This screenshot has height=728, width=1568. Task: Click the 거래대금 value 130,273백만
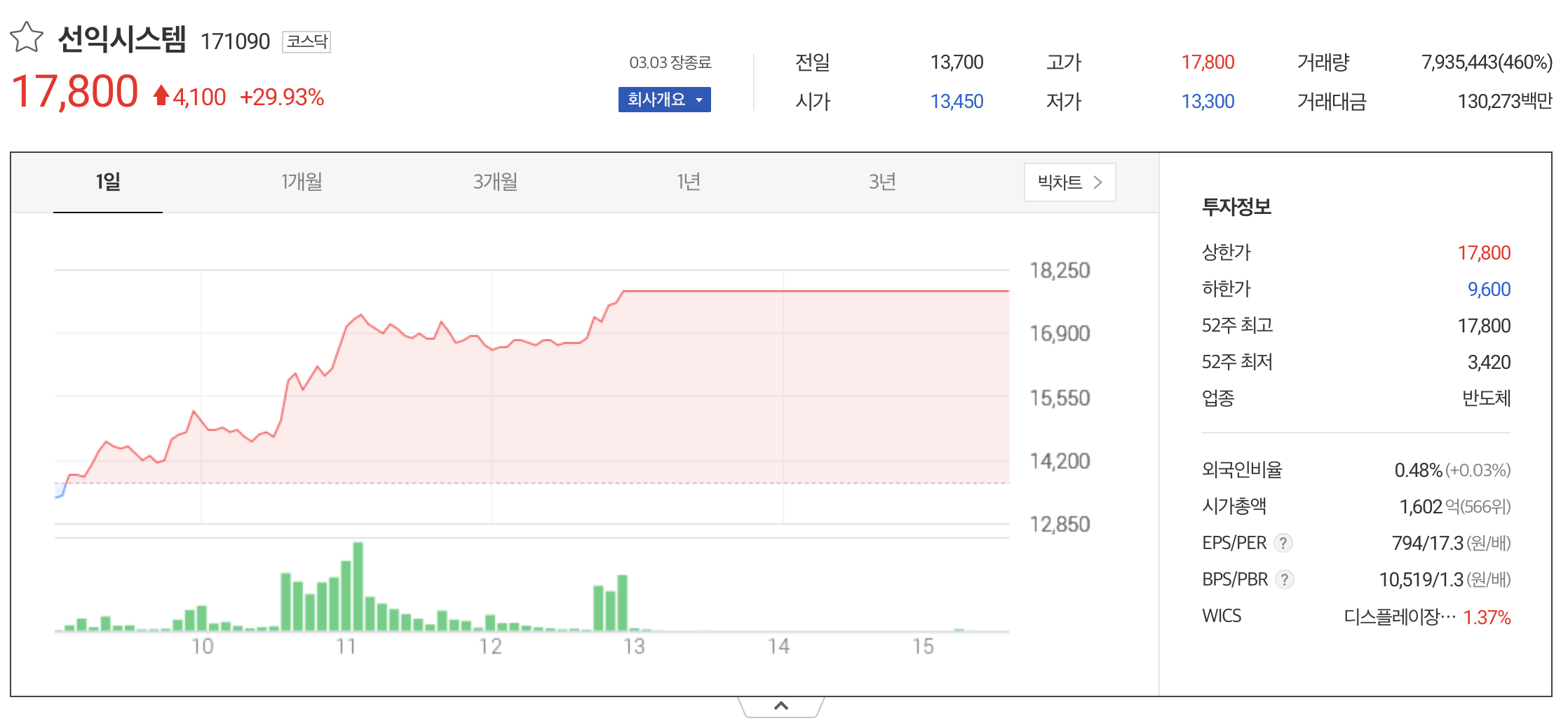coord(1505,102)
